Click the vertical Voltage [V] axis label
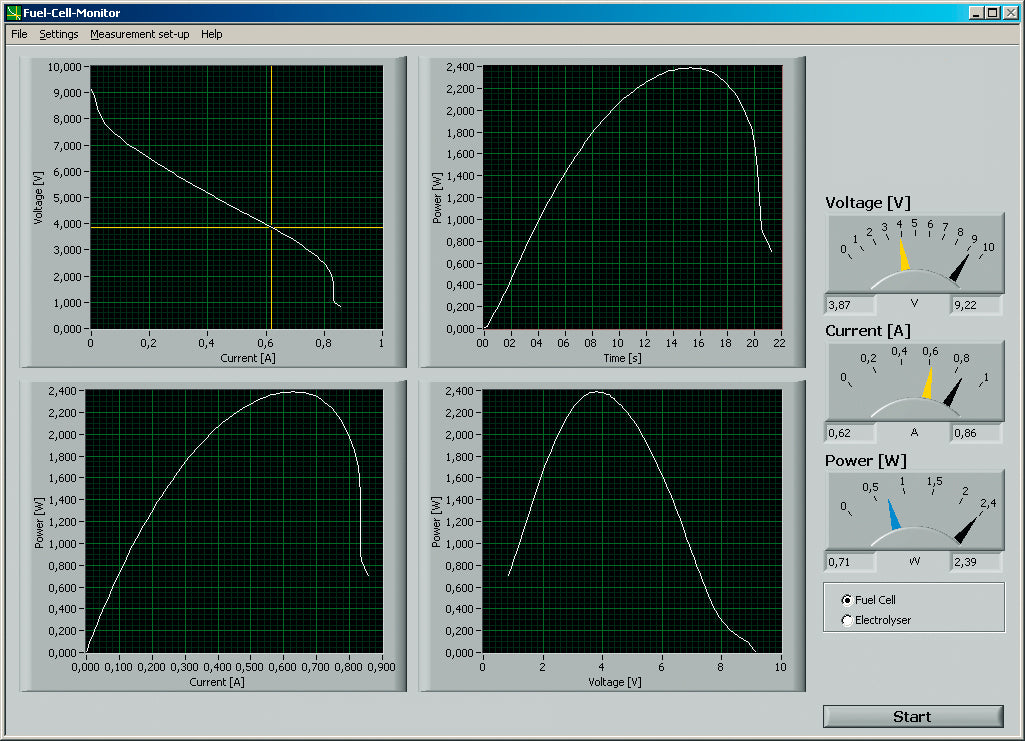Image resolution: width=1025 pixels, height=741 pixels. pyautogui.click(x=38, y=198)
